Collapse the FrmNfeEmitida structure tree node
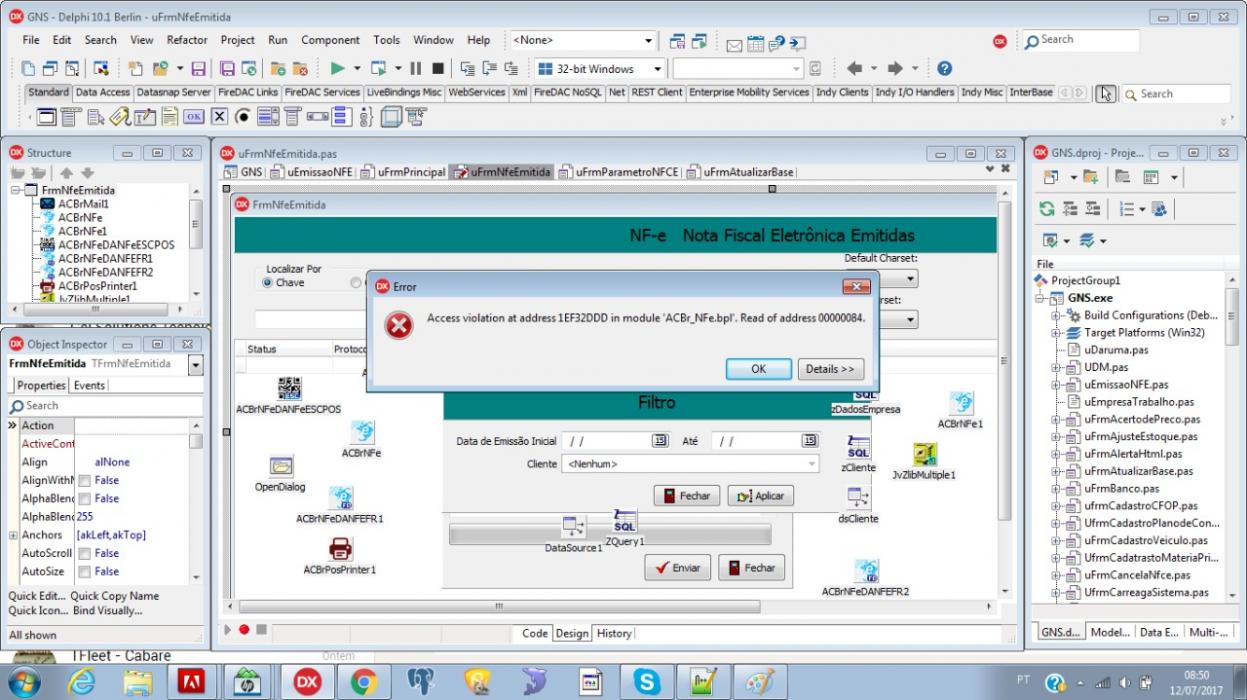 coord(15,190)
